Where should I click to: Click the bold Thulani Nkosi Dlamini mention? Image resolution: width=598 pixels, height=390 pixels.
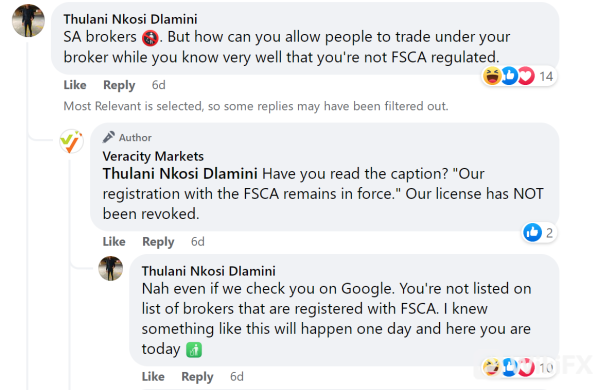[180, 174]
